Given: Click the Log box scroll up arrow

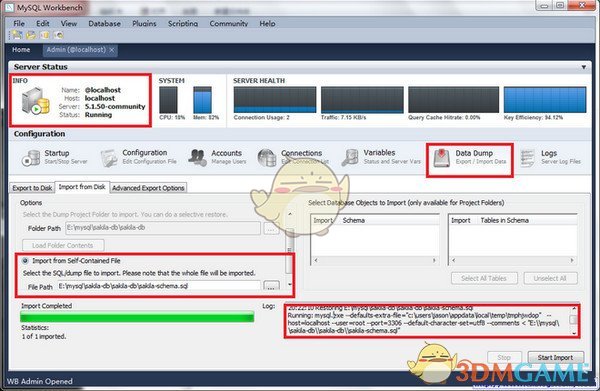Looking at the screenshot, I should click(574, 309).
